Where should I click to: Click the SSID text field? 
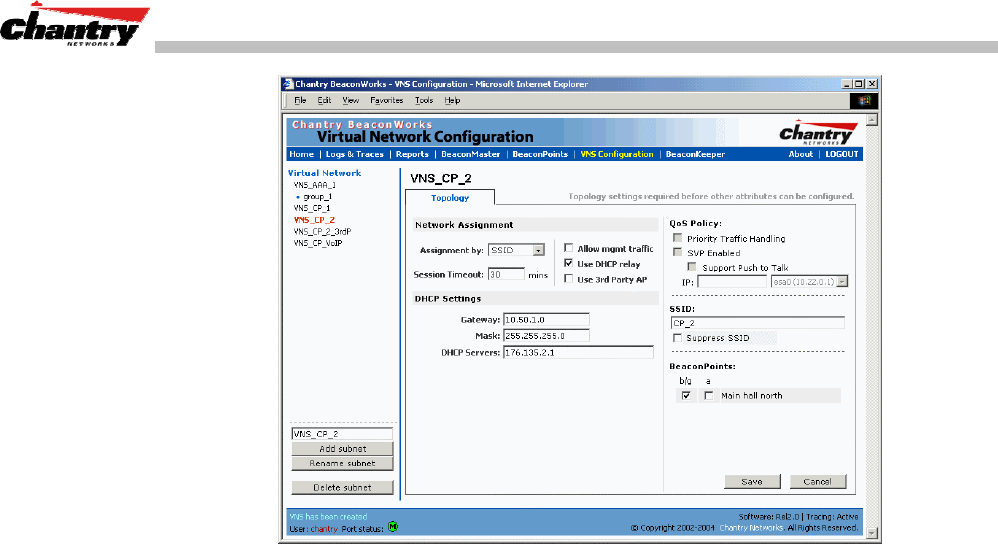pos(757,323)
